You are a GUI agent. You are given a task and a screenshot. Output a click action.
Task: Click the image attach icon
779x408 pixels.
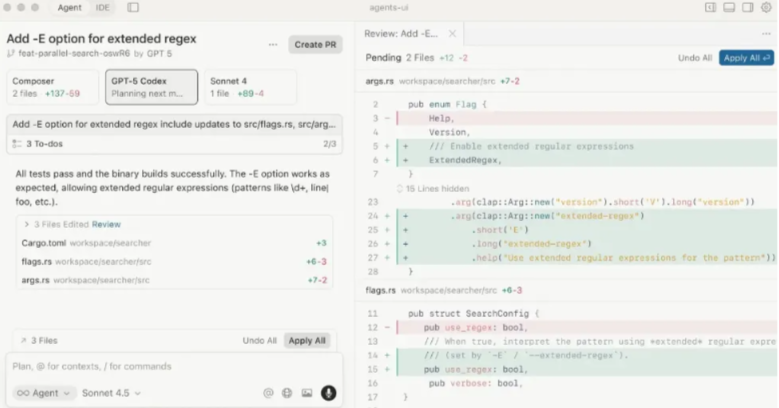307,393
